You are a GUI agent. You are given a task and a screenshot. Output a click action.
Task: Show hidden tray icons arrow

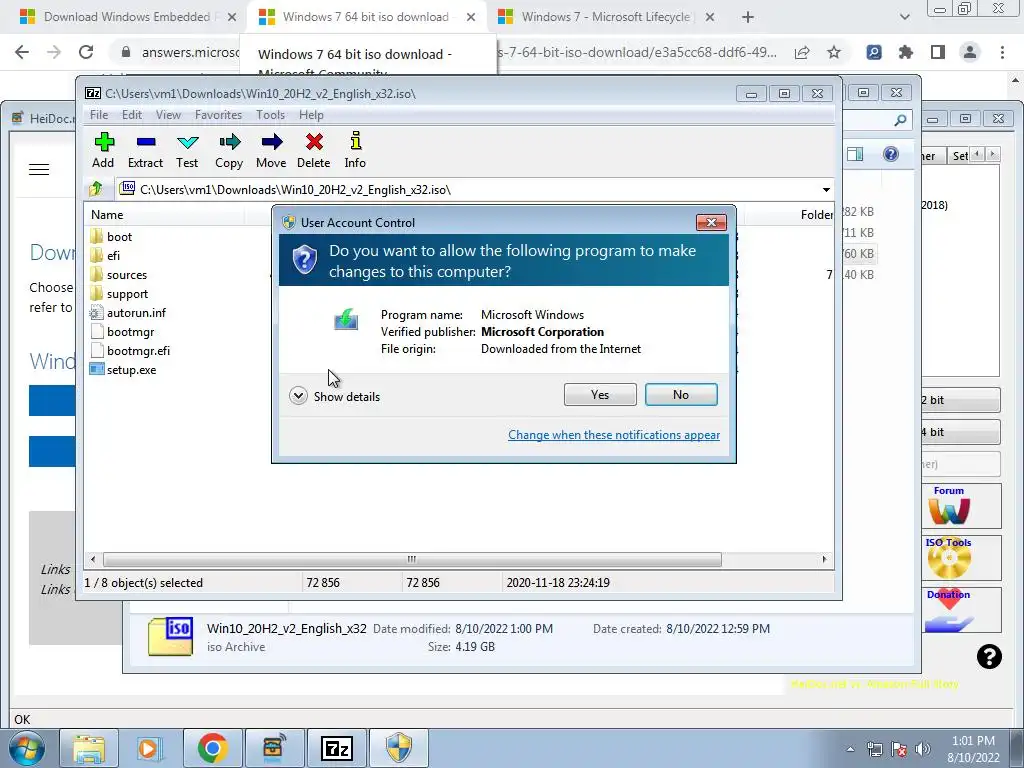[850, 749]
